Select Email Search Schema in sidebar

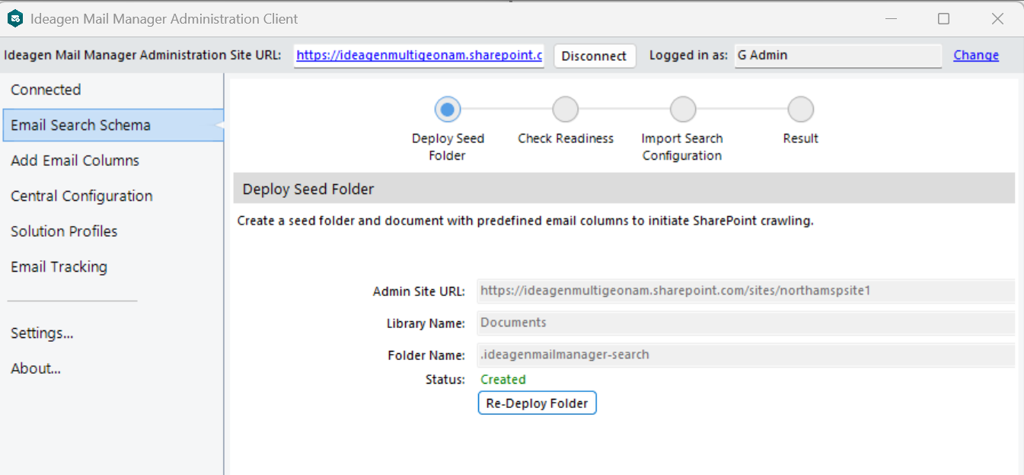pyautogui.click(x=112, y=125)
